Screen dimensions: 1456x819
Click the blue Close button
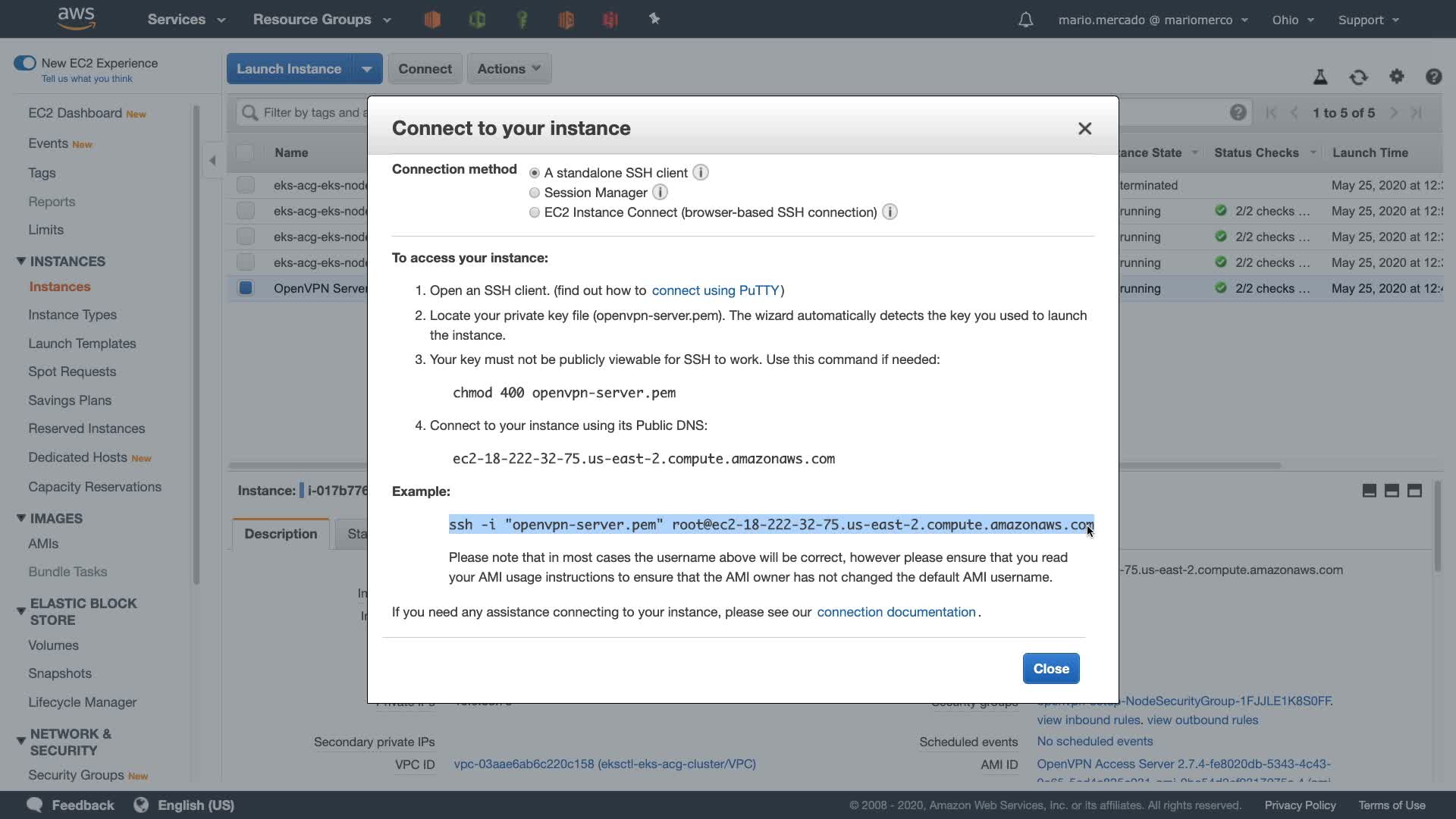(x=1050, y=669)
